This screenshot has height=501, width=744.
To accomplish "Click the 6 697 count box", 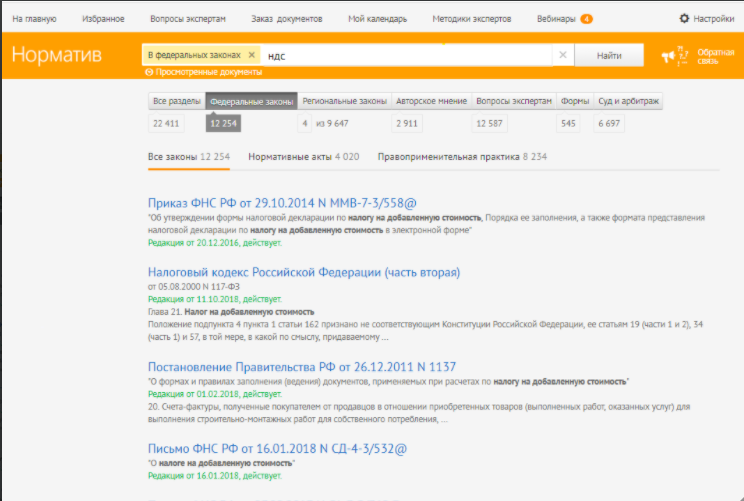I will pos(609,123).
